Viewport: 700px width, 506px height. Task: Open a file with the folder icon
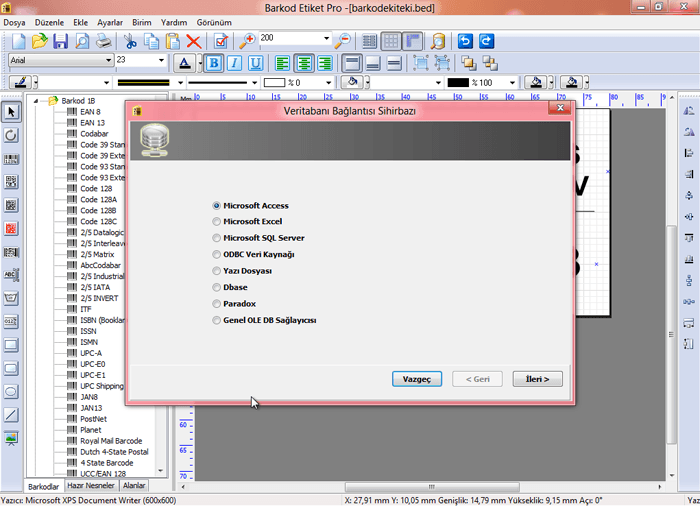tap(40, 41)
